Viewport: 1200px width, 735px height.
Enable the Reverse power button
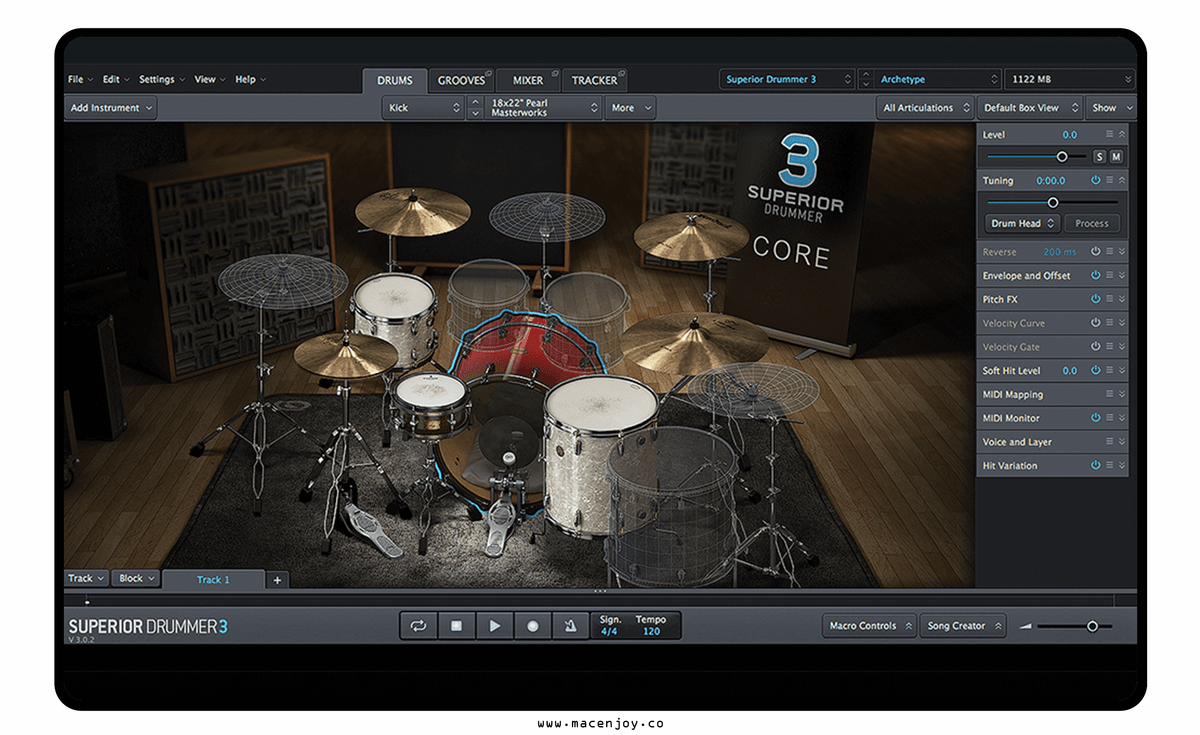1096,252
